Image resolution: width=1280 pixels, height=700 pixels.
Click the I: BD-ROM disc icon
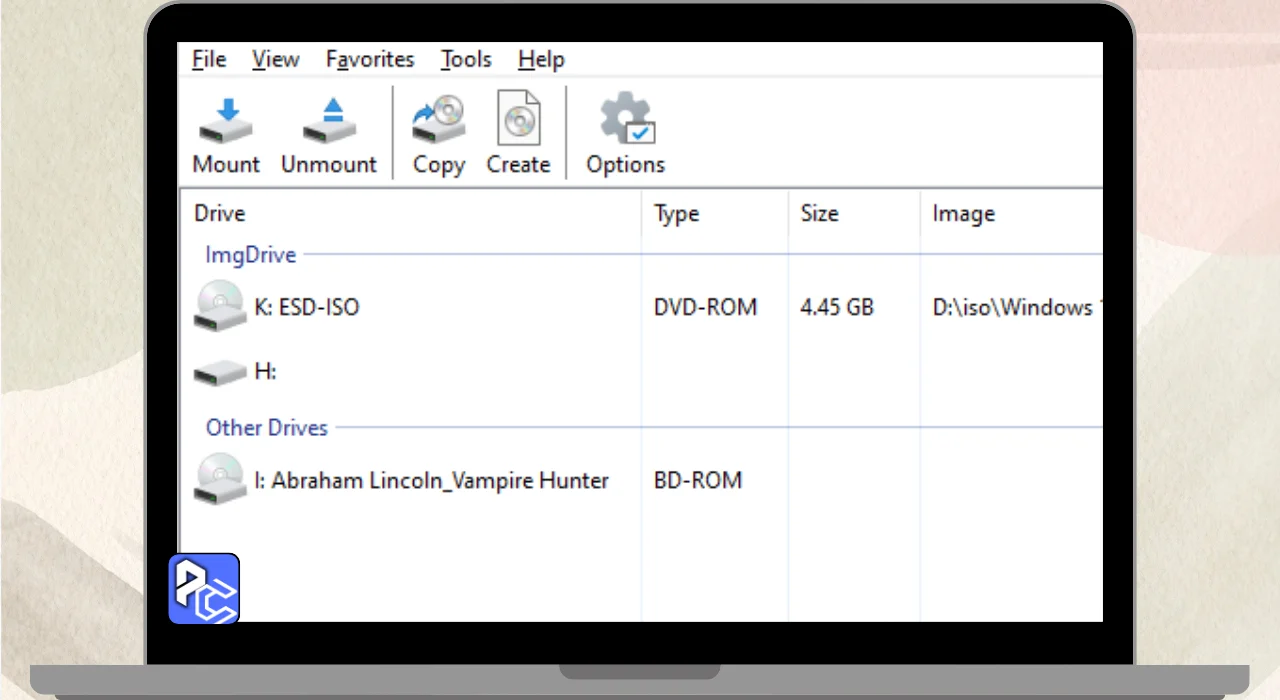point(220,479)
